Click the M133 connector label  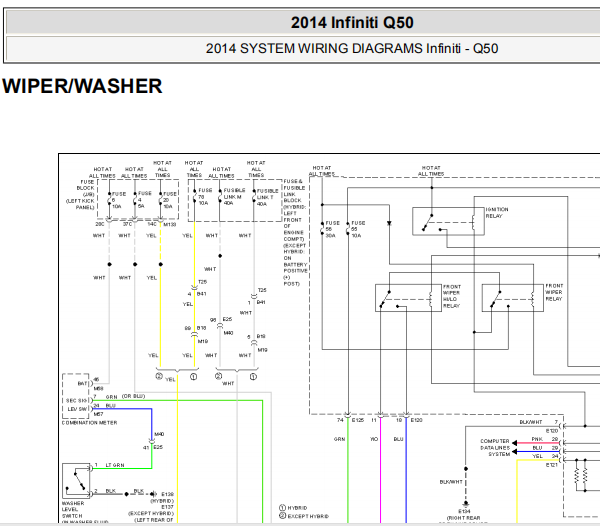(170, 225)
